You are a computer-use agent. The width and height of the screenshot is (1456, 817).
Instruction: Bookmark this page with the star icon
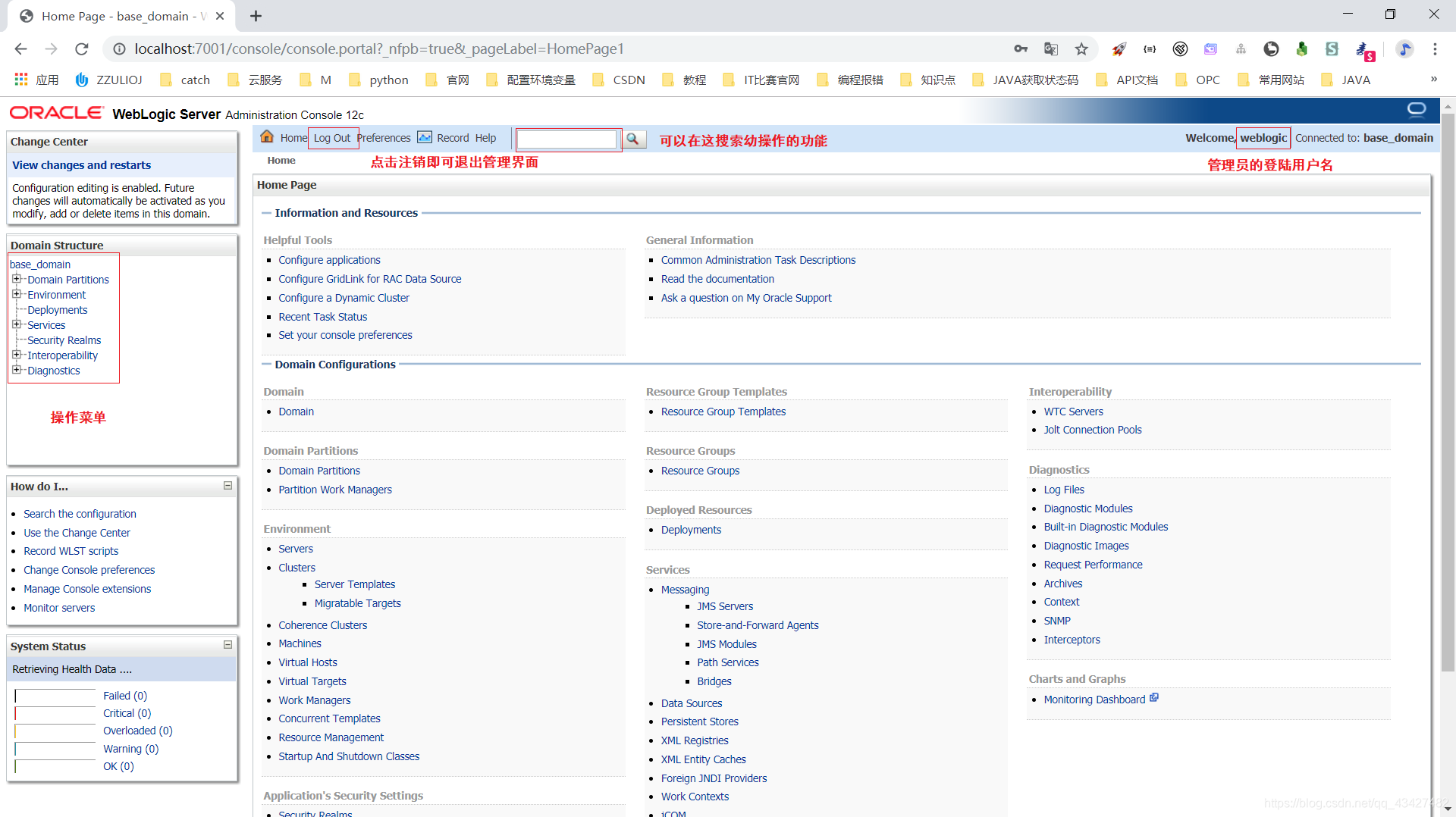point(1081,49)
